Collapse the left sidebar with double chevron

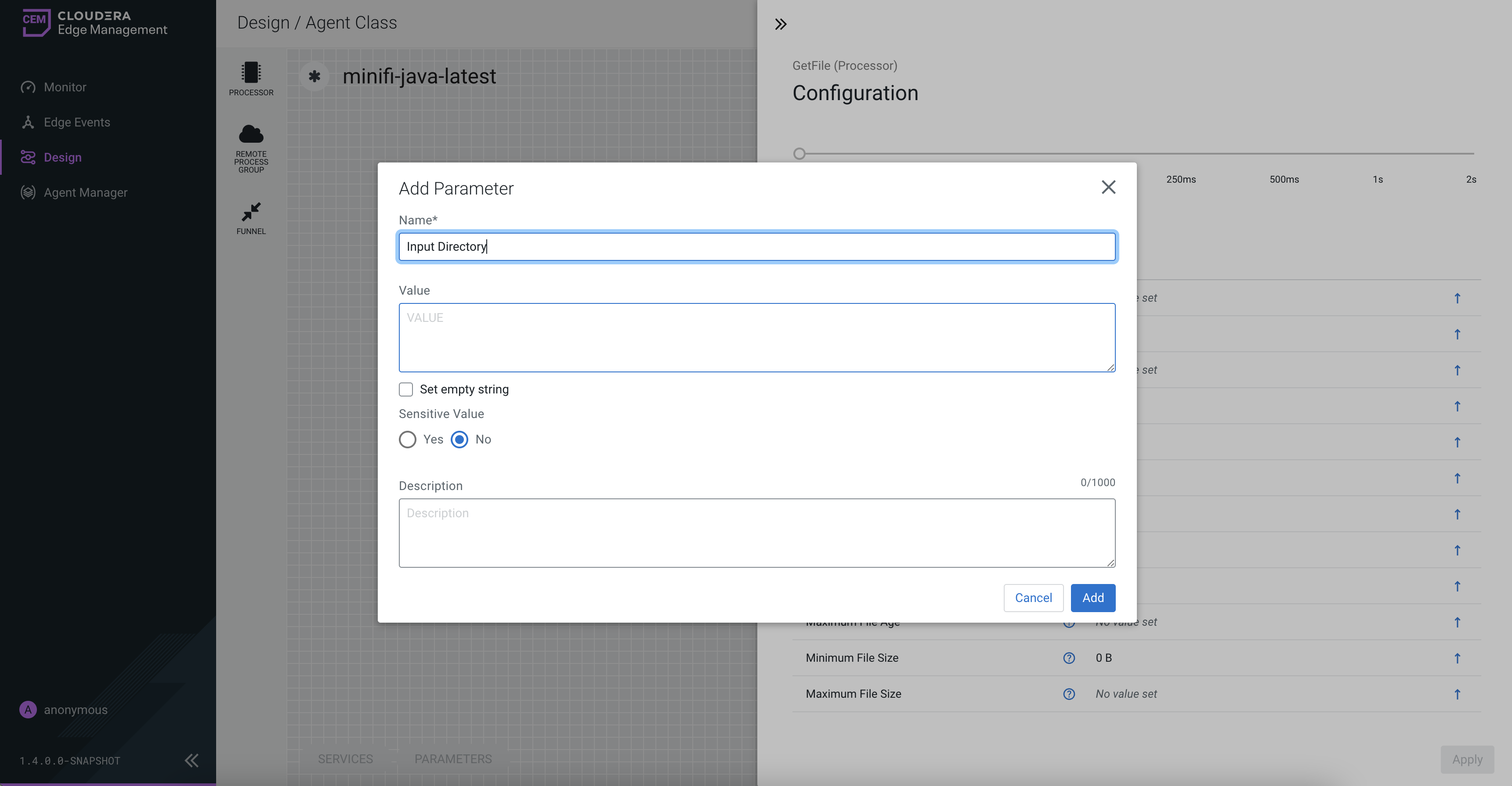click(192, 760)
